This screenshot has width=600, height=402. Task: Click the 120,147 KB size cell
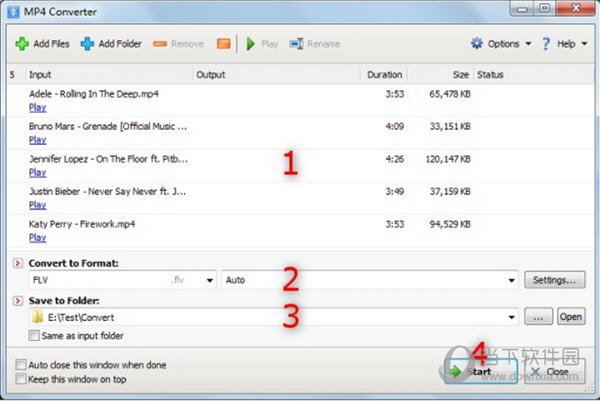point(448,159)
